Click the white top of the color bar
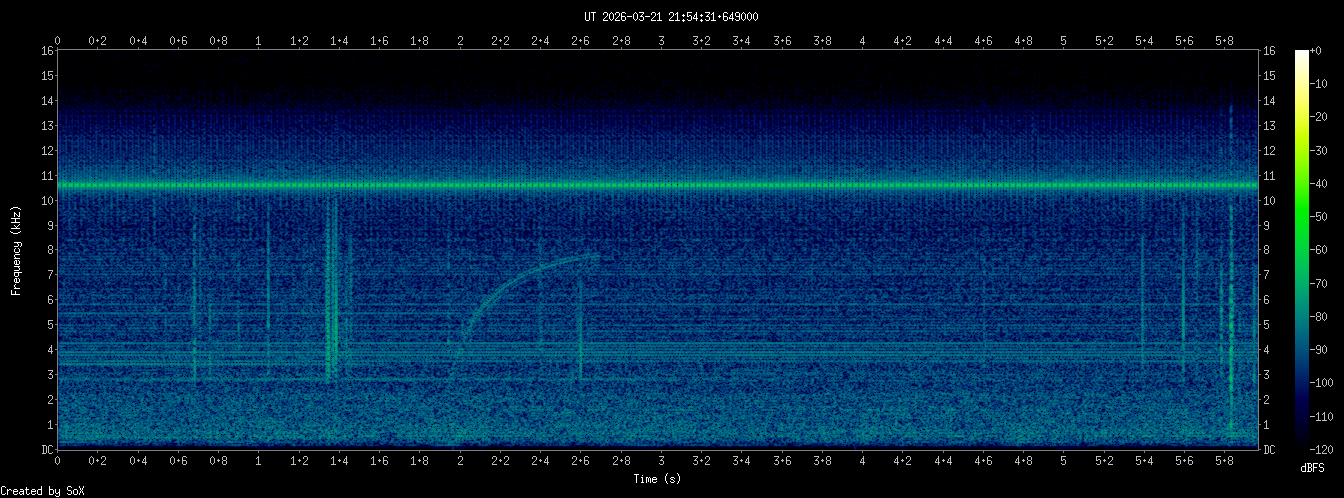Screen dimensions: 1344x498 [1301, 55]
